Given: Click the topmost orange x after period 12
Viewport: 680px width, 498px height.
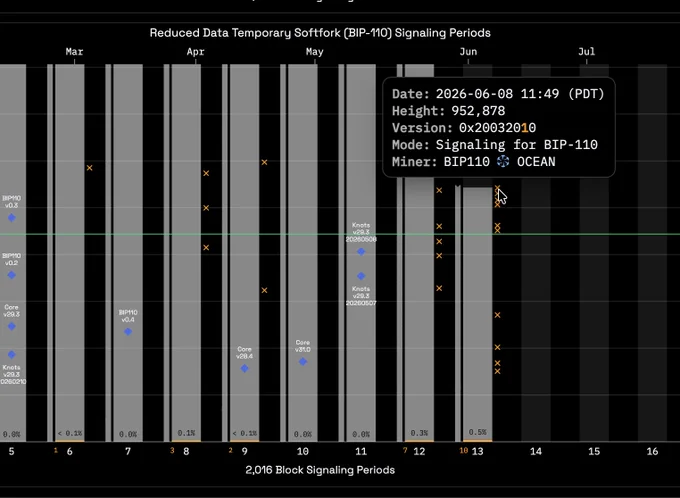Looking at the screenshot, I should (439, 190).
